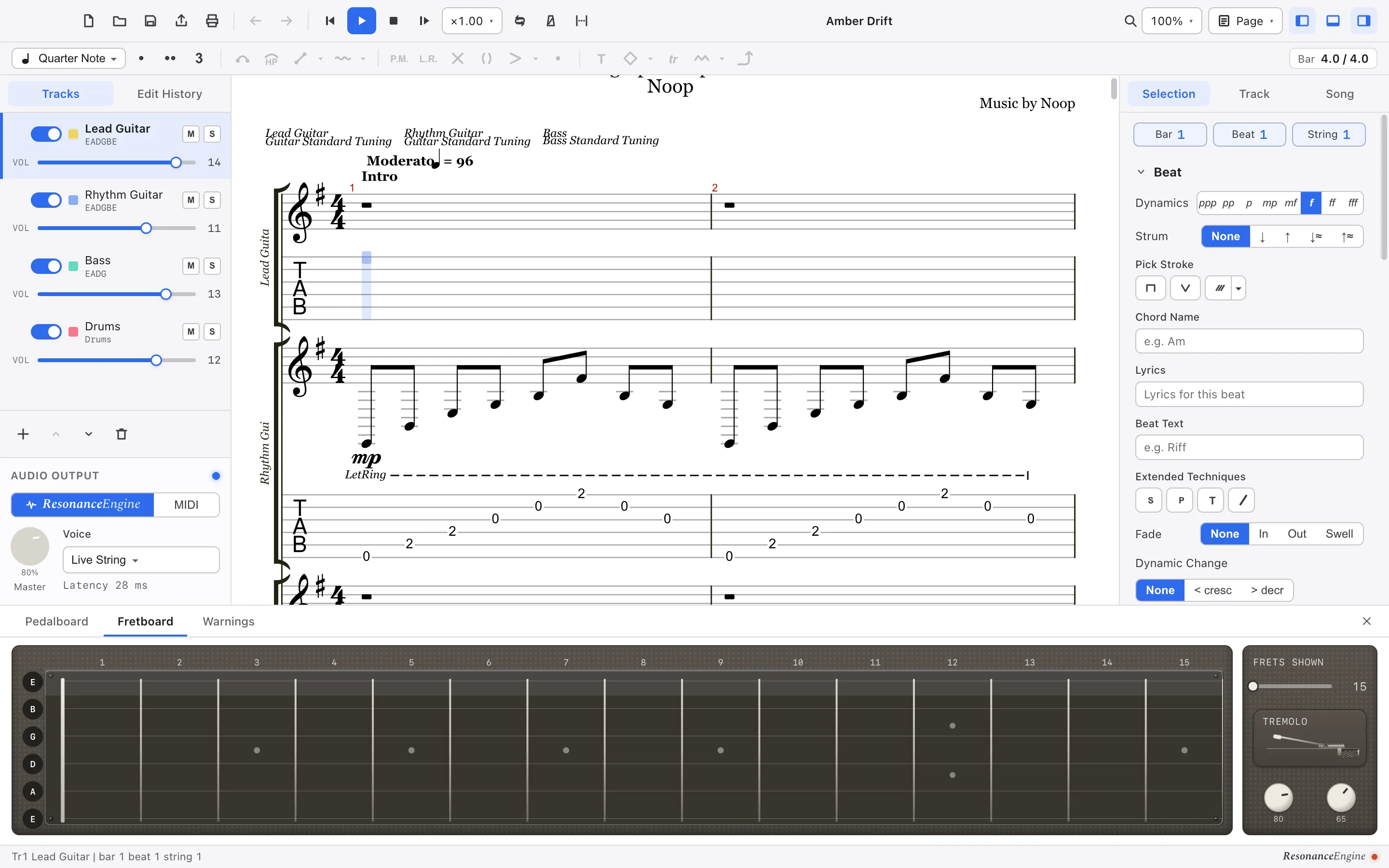Move the track down with the chevron

coord(88,434)
